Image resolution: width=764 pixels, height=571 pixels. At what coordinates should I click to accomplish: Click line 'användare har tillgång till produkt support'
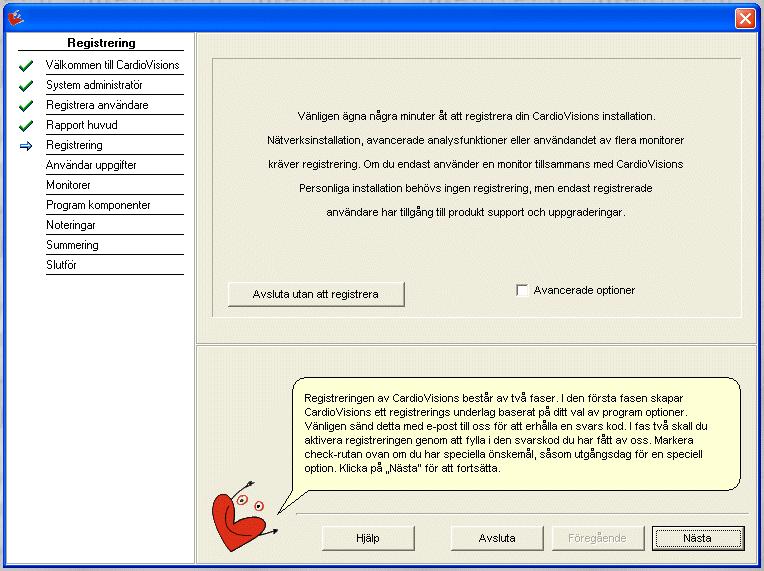pos(476,212)
